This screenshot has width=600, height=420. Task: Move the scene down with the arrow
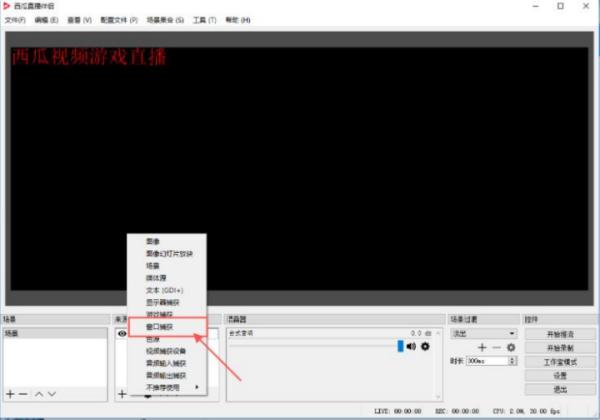[52, 394]
